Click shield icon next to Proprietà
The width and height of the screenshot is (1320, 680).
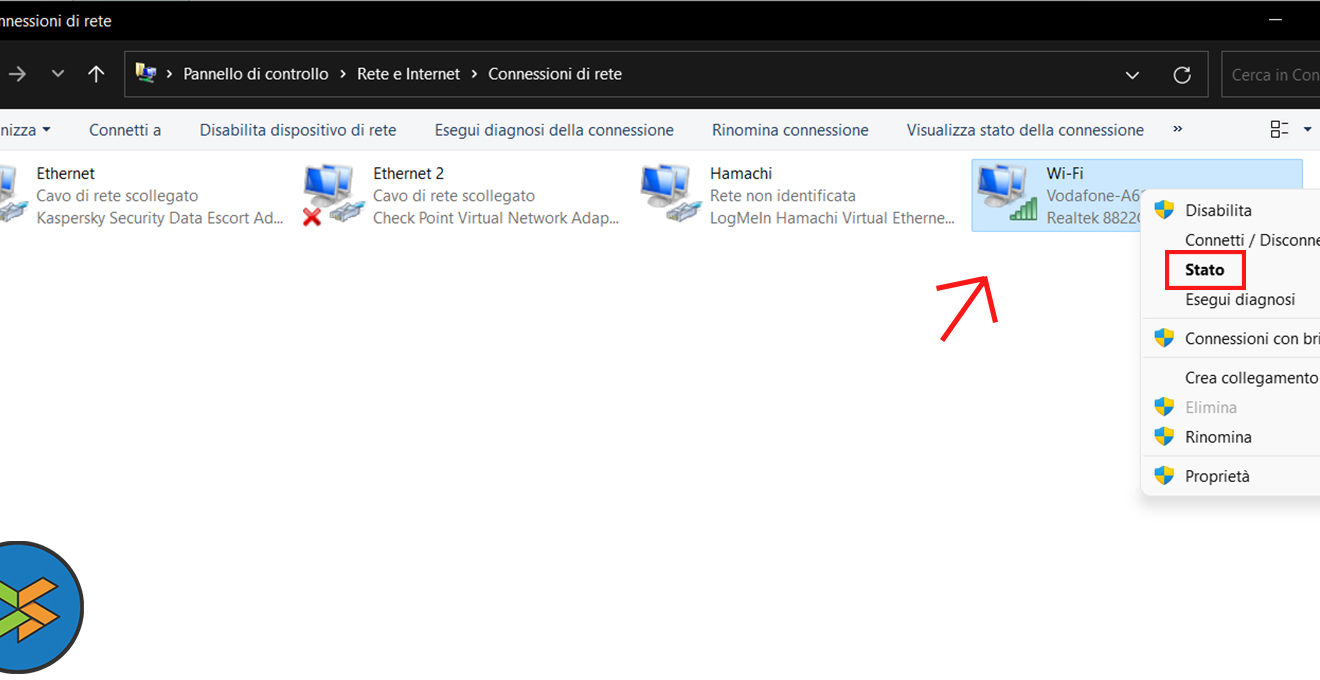(x=1163, y=476)
